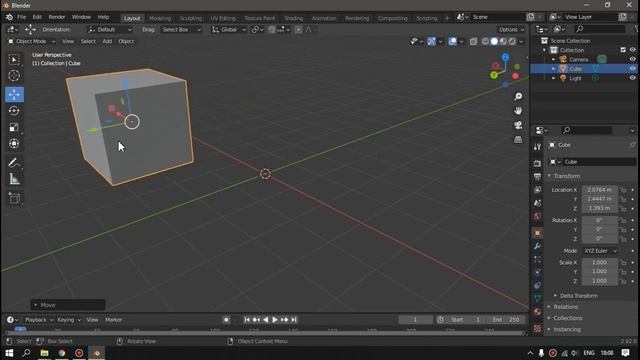Click the Location X value field
Viewport: 640px width, 360px height.
[599, 190]
